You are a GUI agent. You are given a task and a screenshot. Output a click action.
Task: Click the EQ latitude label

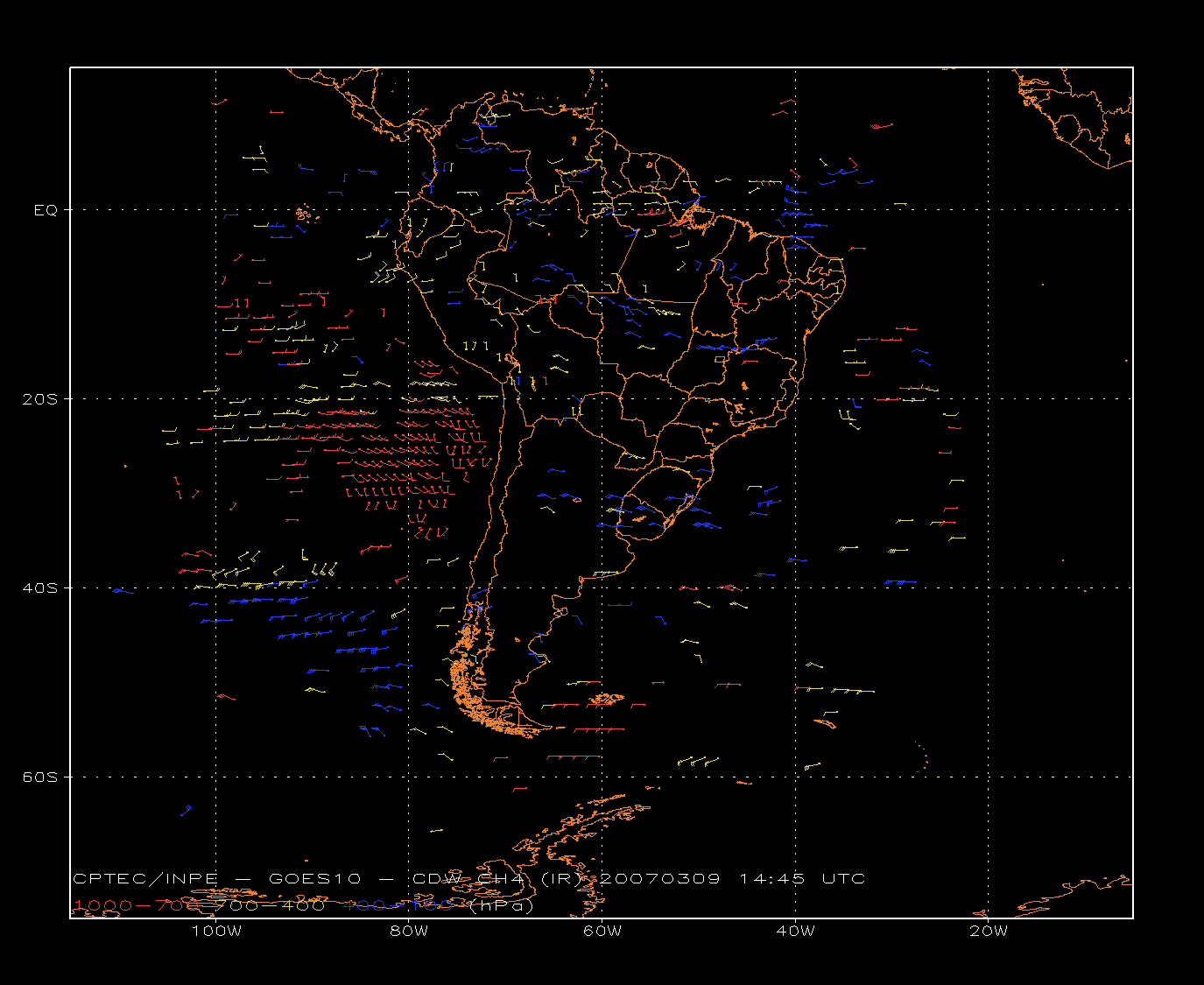coord(46,210)
